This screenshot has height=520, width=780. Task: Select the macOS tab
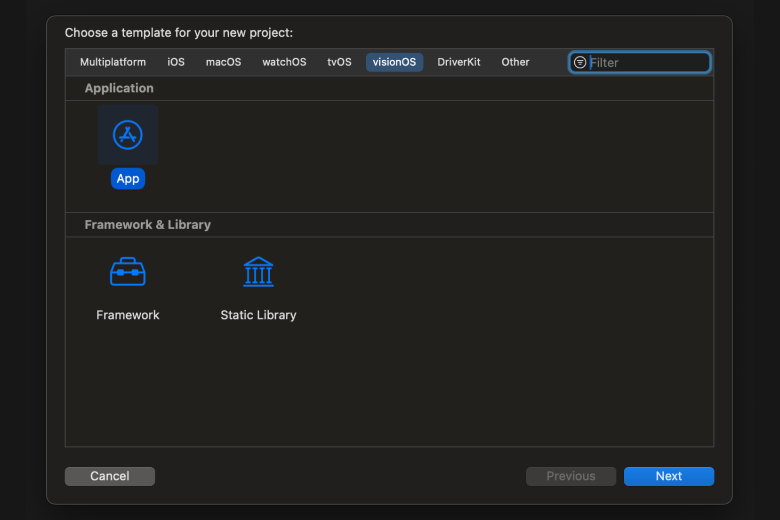[223, 62]
